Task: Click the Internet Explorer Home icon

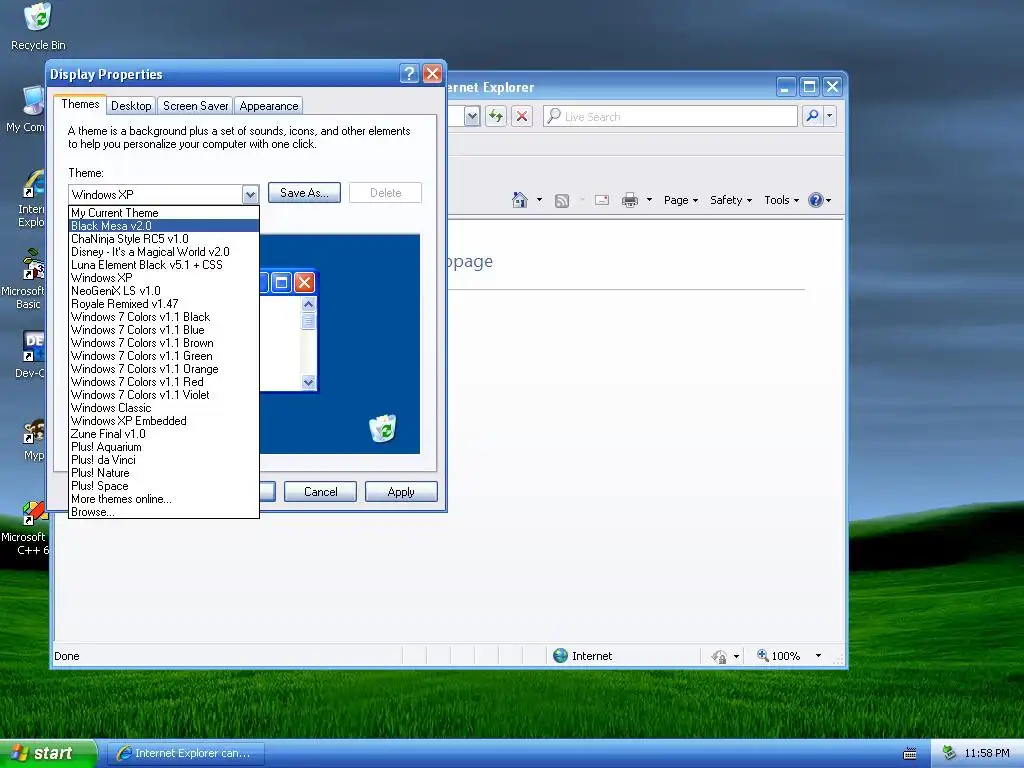Action: pos(520,200)
